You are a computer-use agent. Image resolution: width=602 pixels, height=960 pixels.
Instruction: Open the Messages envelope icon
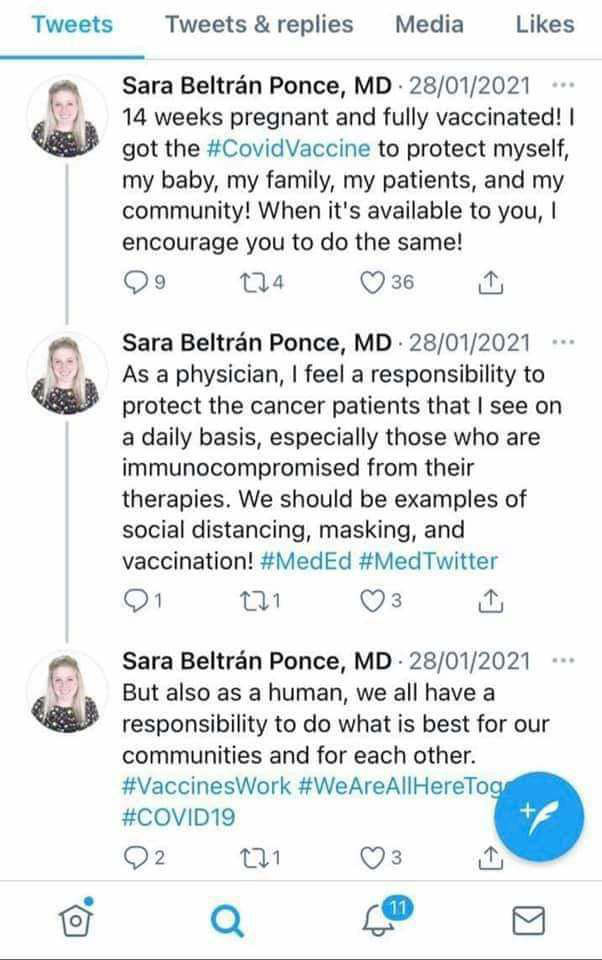(x=528, y=920)
